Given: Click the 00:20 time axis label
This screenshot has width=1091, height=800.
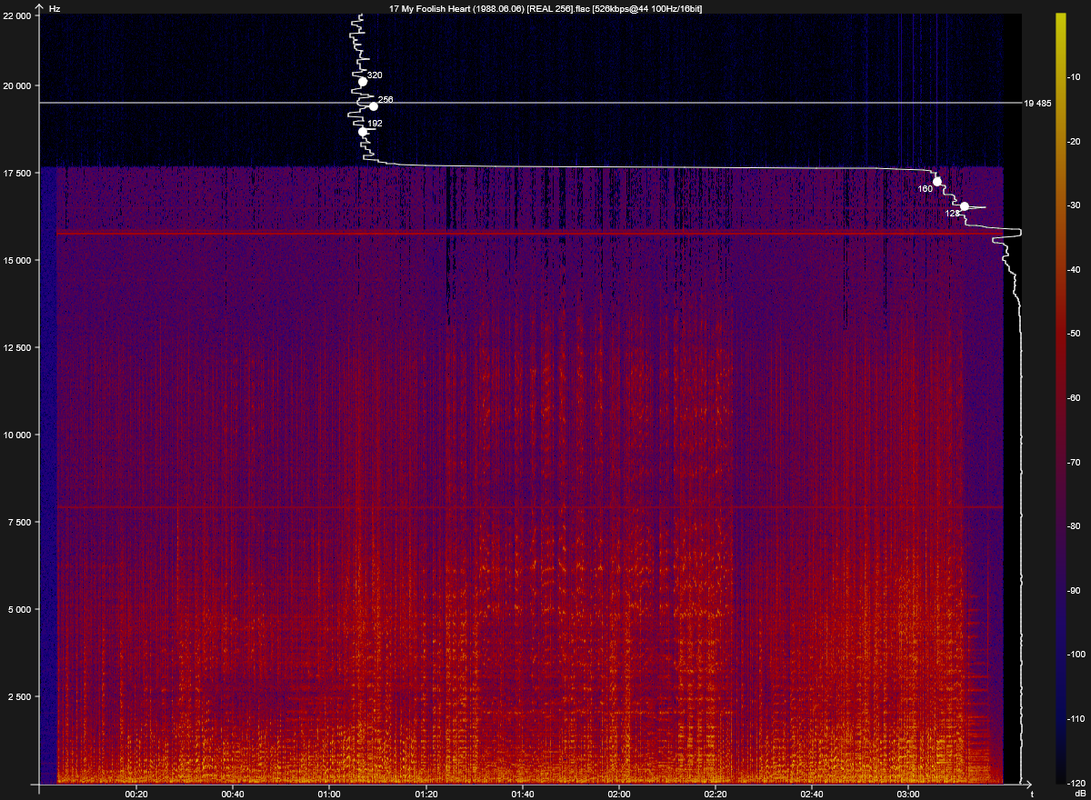Looking at the screenshot, I should click(x=136, y=794).
